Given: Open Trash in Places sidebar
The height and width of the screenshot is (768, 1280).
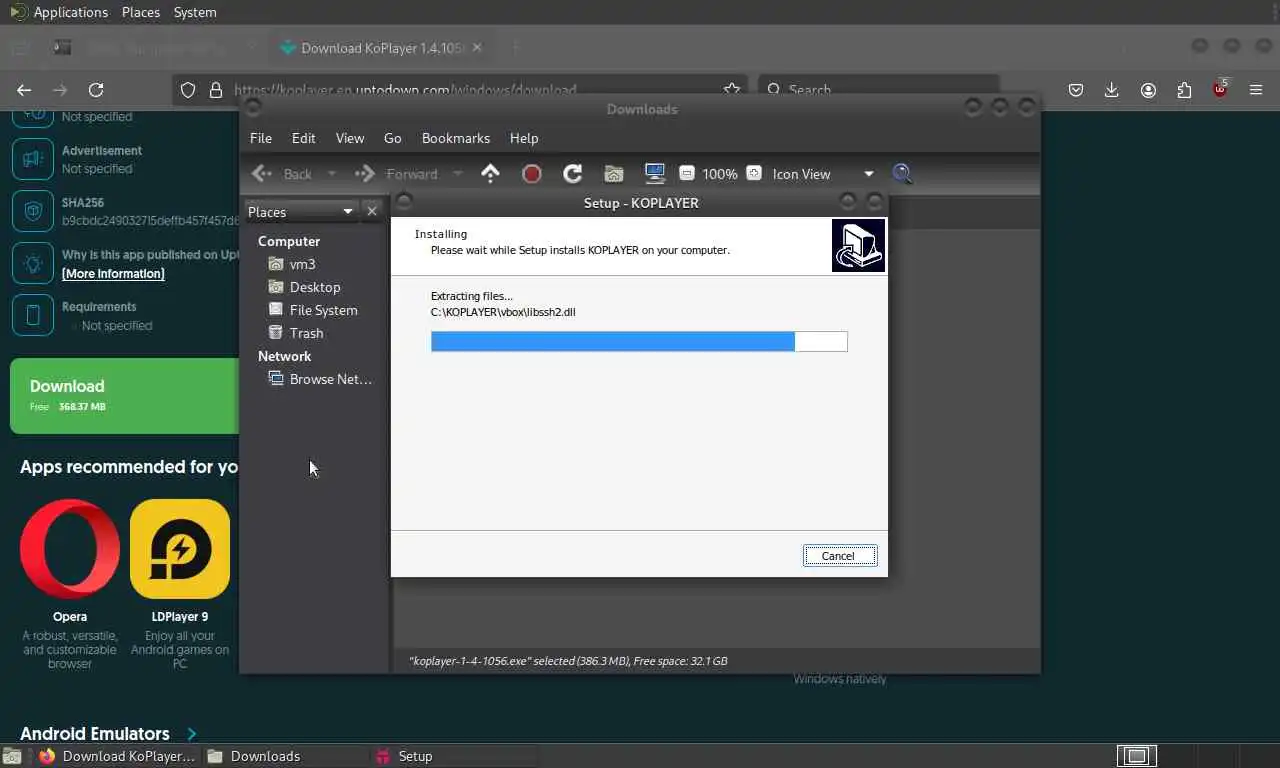Looking at the screenshot, I should click(295, 333).
